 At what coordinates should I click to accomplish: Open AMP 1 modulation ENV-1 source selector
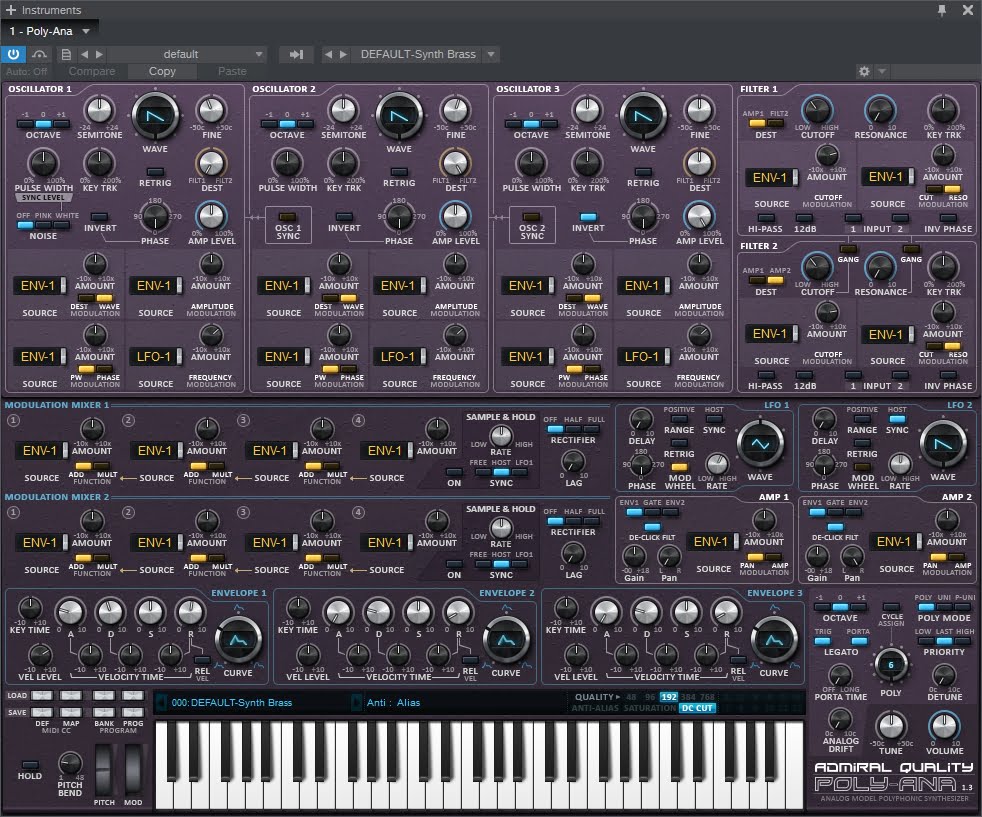pyautogui.click(x=713, y=542)
